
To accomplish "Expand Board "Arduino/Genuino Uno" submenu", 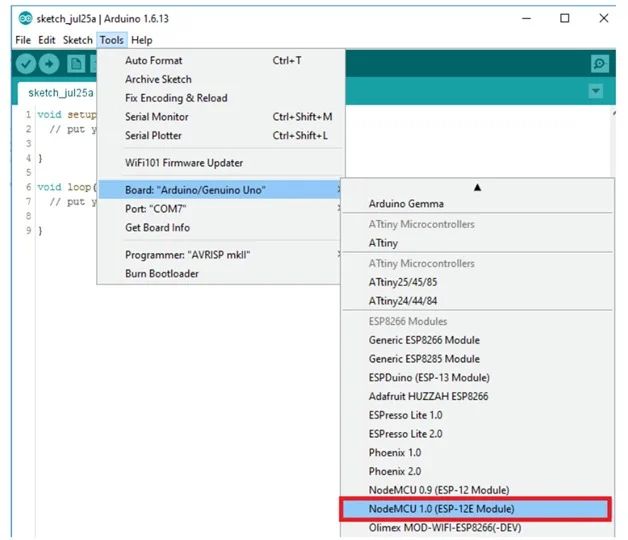I will pos(220,190).
